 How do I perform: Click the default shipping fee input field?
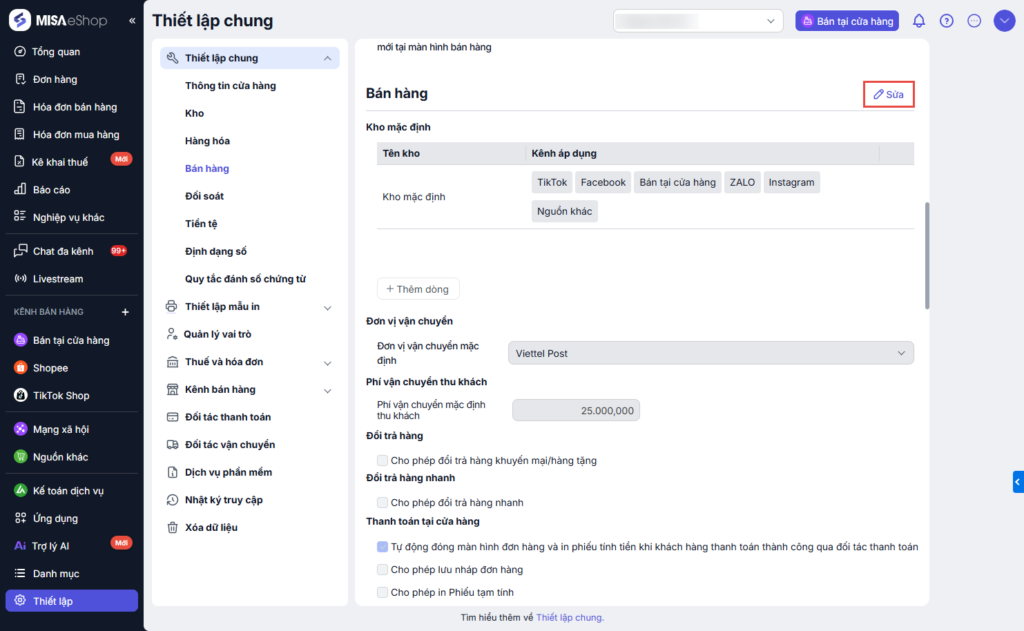click(x=576, y=410)
